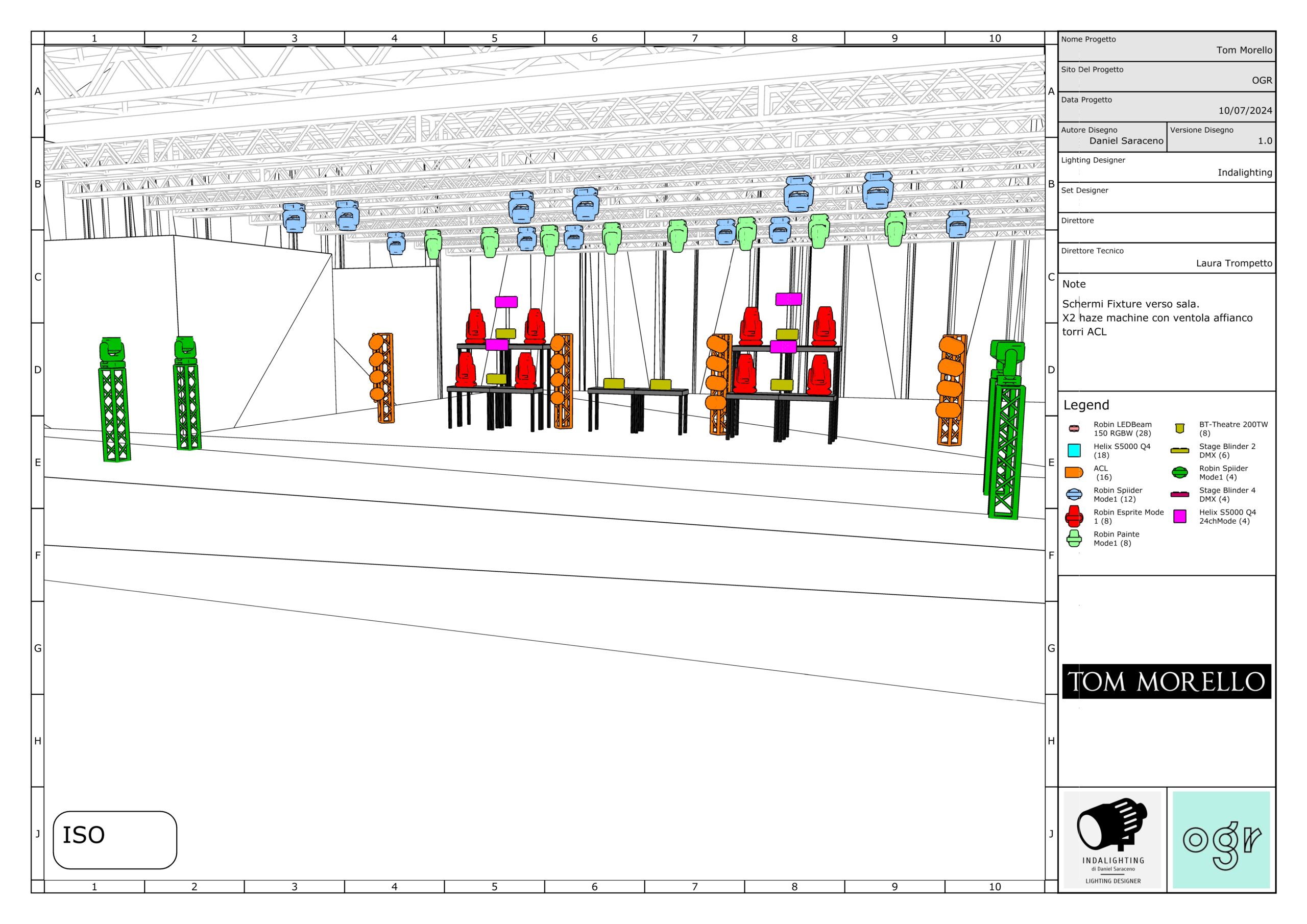The height and width of the screenshot is (924, 1307).
Task: Click the Robin LEDBeam 150 RGBW legend icon
Action: (1074, 428)
